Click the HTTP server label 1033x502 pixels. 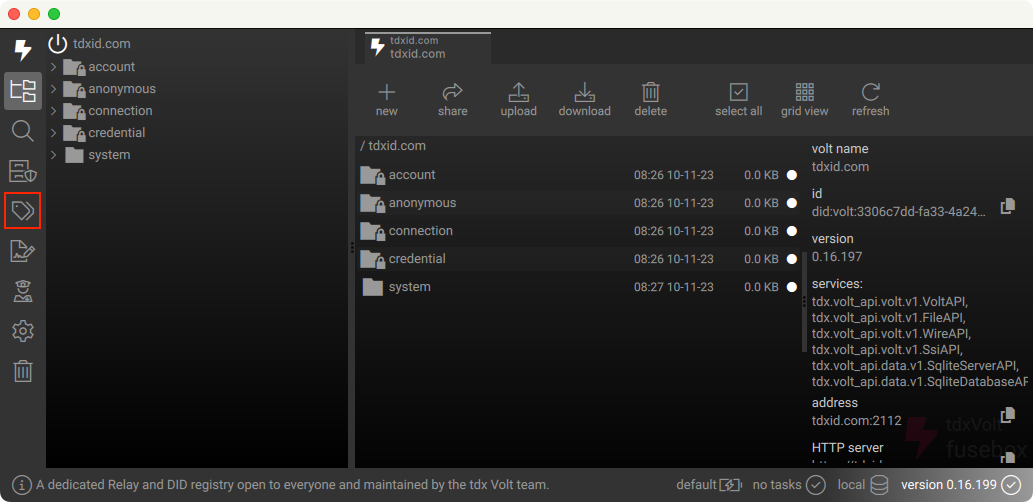click(847, 448)
